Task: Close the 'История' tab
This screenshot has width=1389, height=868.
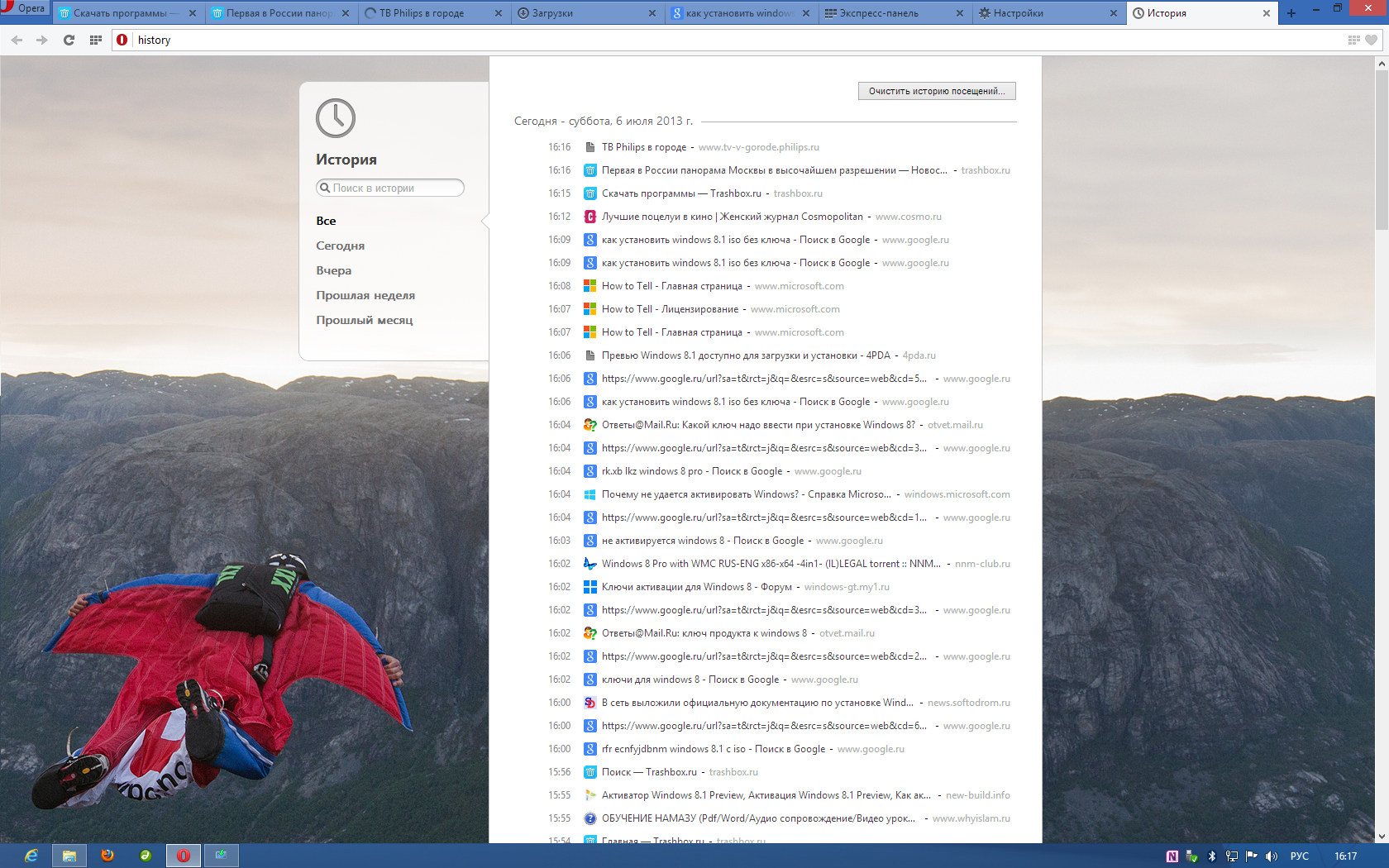Action: 1266,13
